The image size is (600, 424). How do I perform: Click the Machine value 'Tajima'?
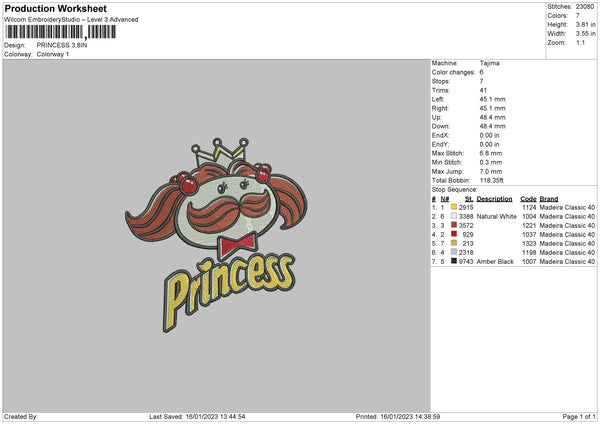[489, 63]
